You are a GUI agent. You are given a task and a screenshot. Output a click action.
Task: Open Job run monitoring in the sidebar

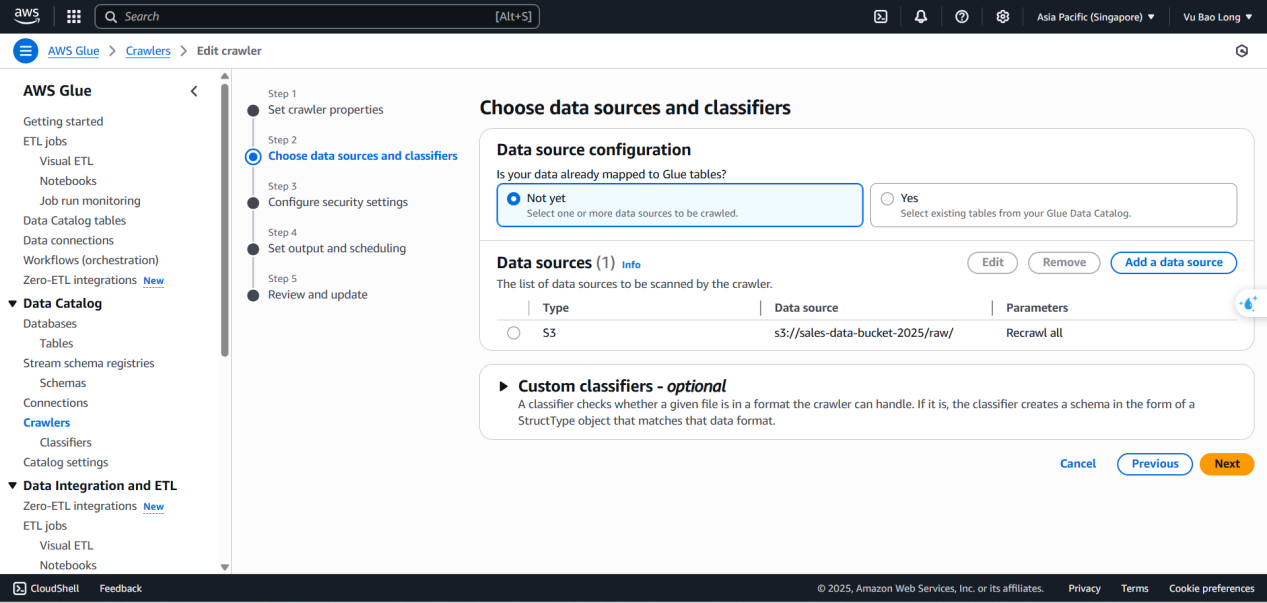point(90,201)
